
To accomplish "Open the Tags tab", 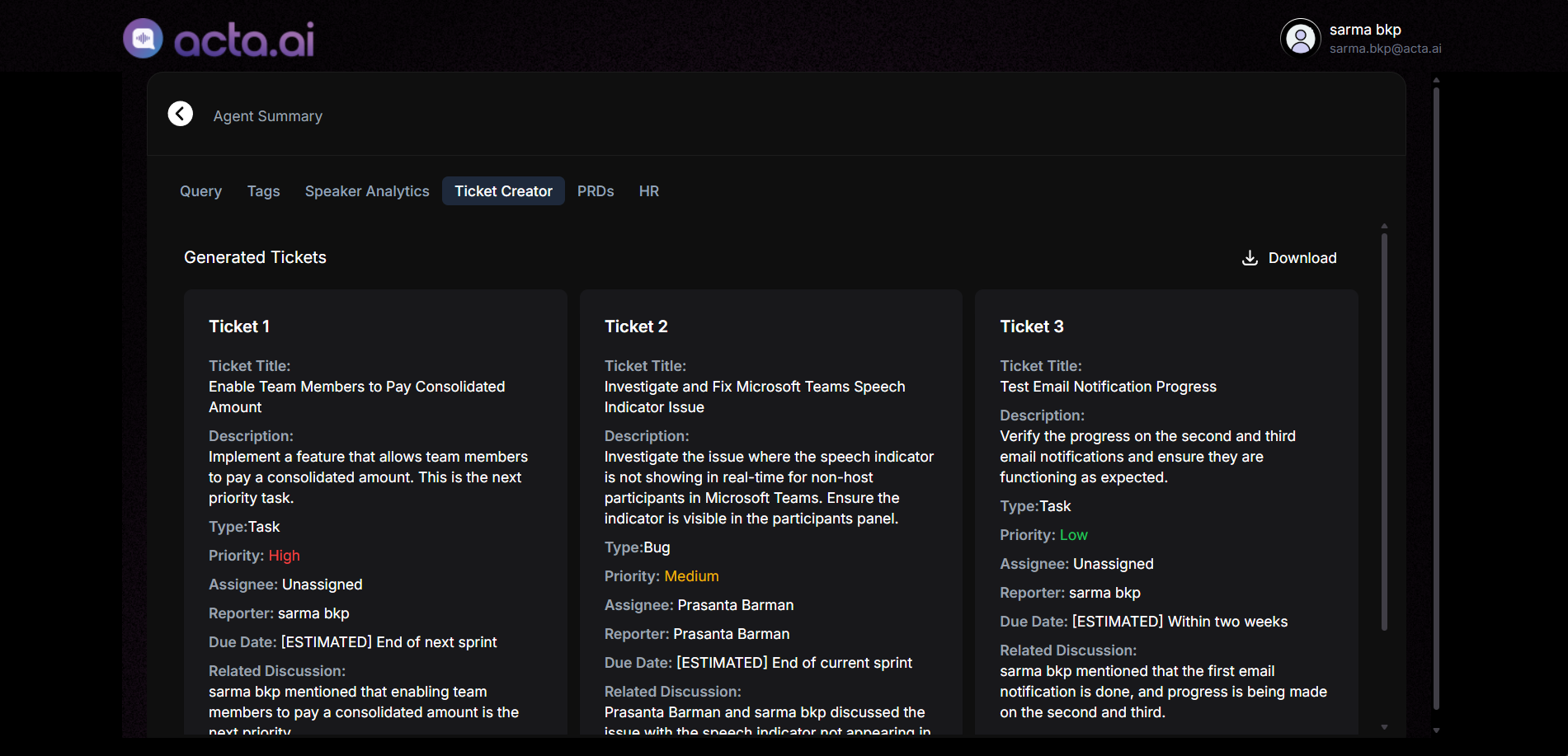I will (263, 190).
